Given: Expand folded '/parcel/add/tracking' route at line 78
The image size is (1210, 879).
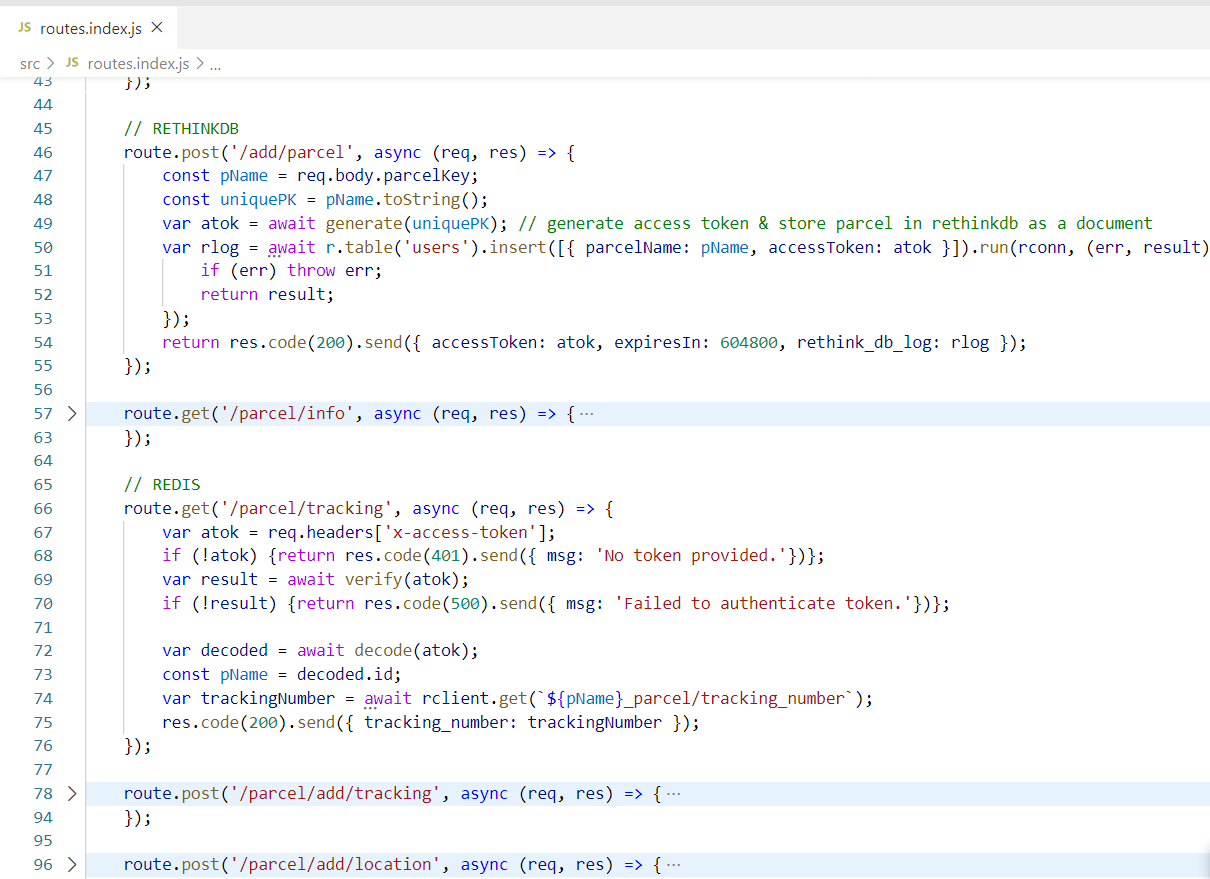Looking at the screenshot, I should (x=71, y=793).
